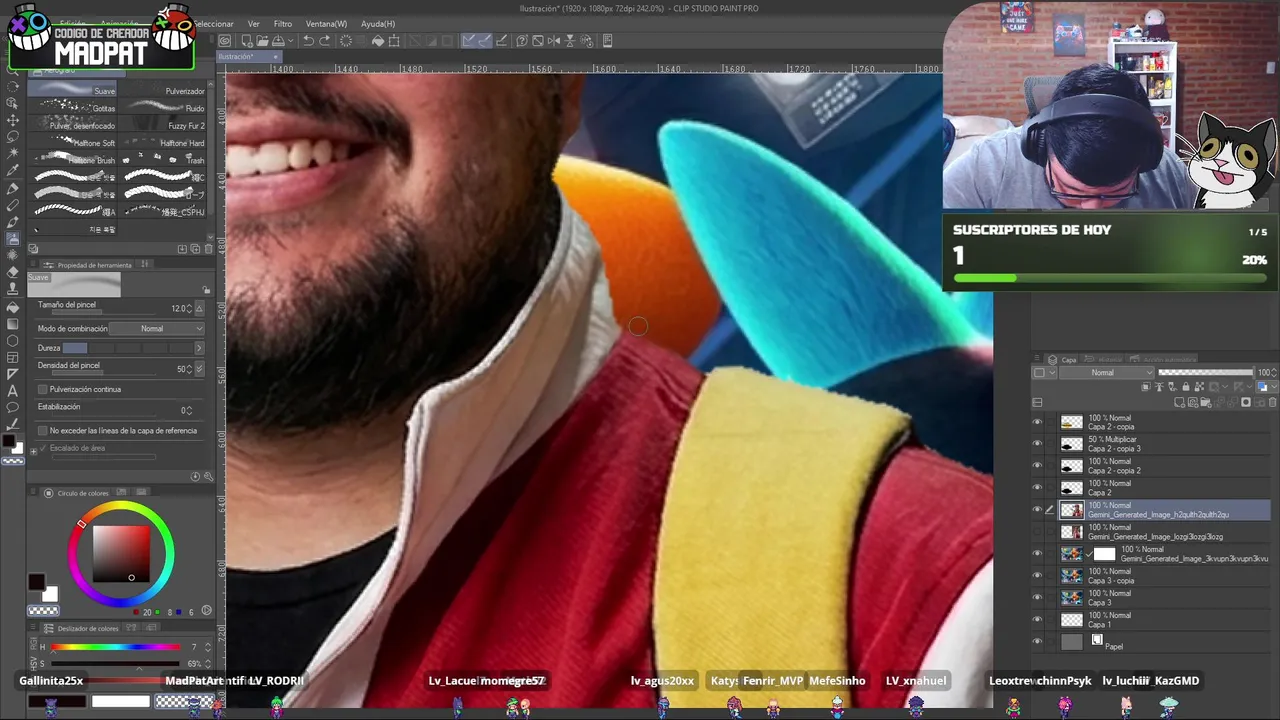The image size is (1280, 720).
Task: Click the Flip horizontal icon in command bar
Action: point(554,41)
